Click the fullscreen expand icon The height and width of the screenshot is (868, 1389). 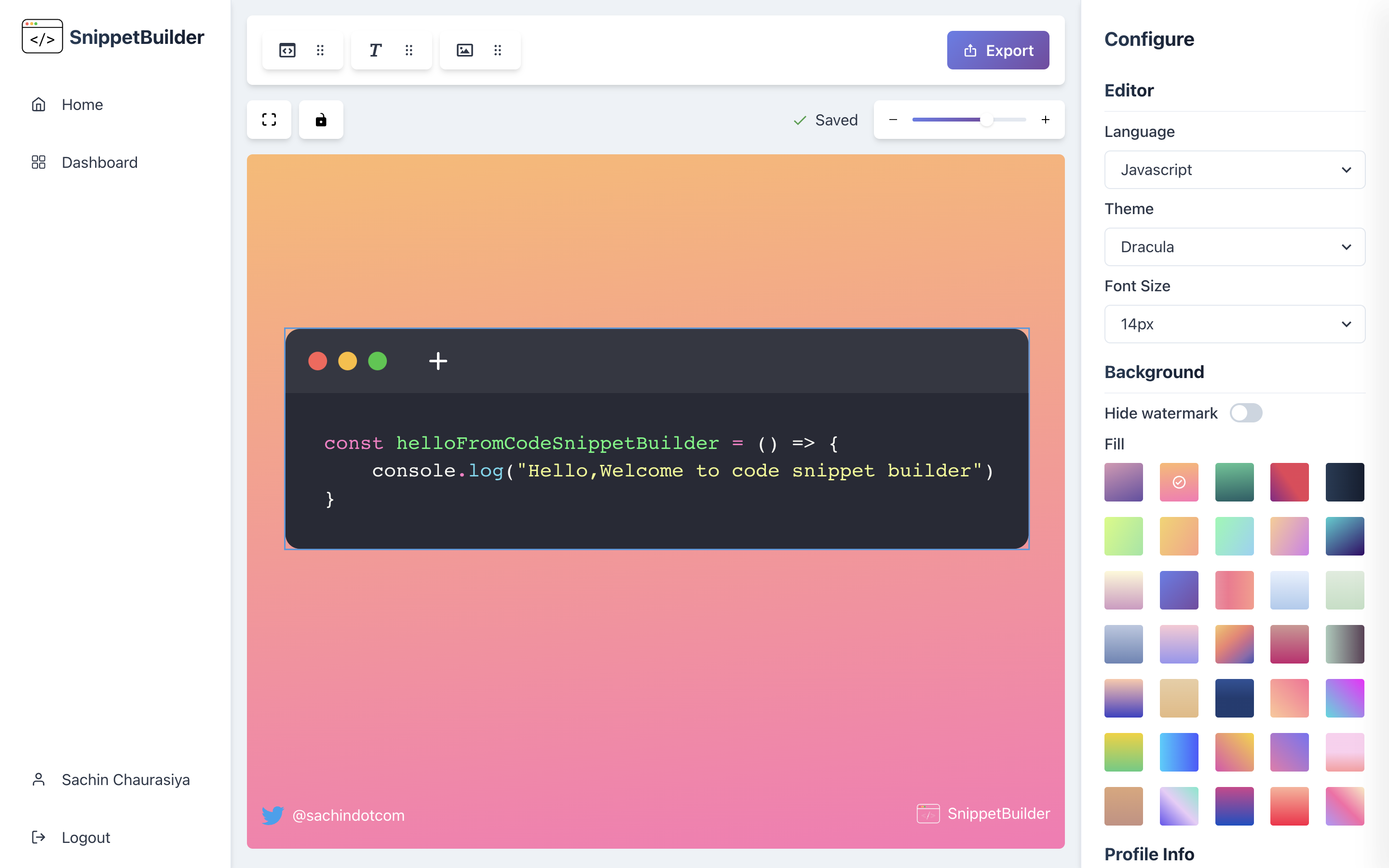[269, 120]
